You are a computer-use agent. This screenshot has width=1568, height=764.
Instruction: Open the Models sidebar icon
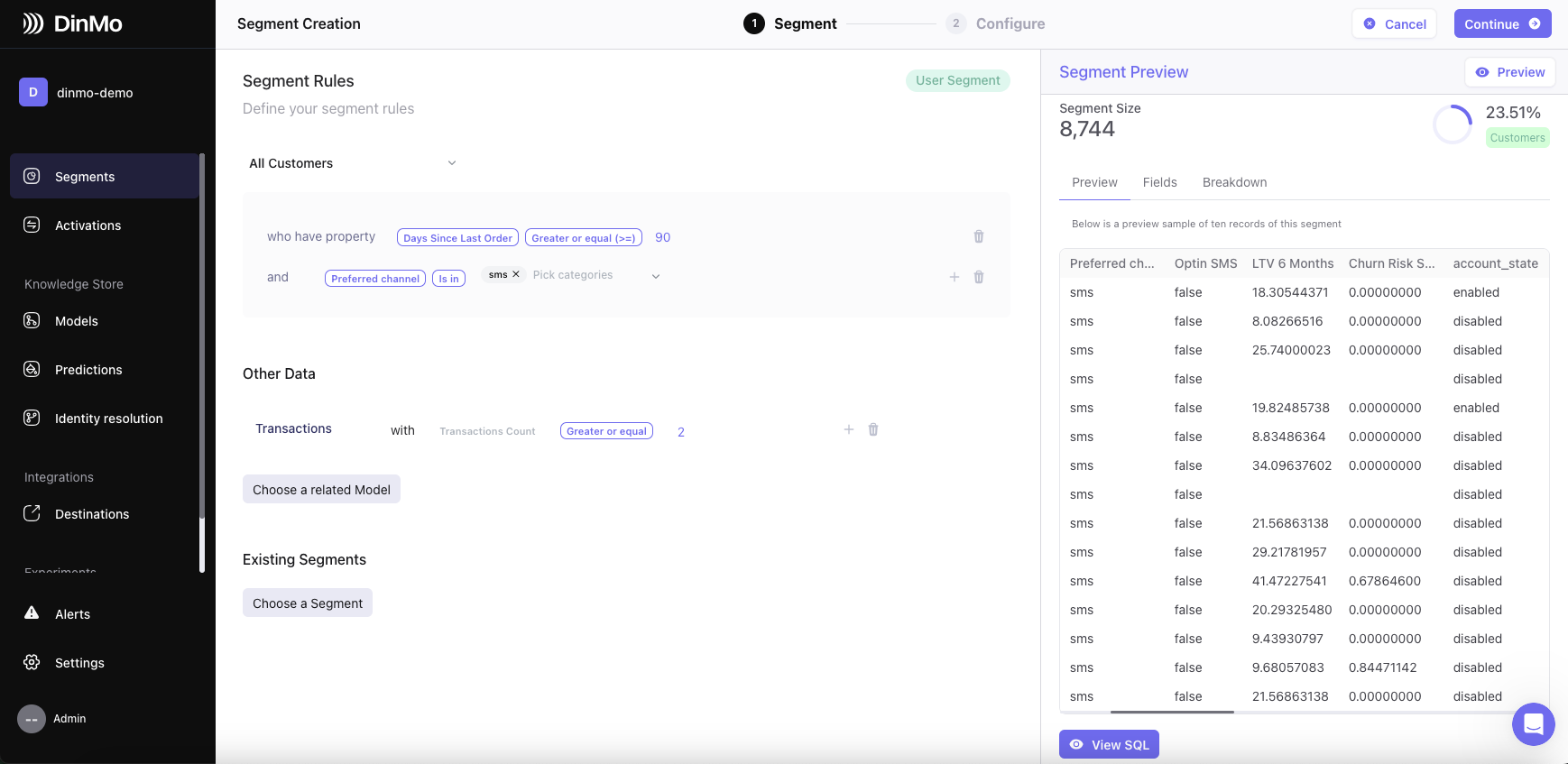(x=32, y=320)
